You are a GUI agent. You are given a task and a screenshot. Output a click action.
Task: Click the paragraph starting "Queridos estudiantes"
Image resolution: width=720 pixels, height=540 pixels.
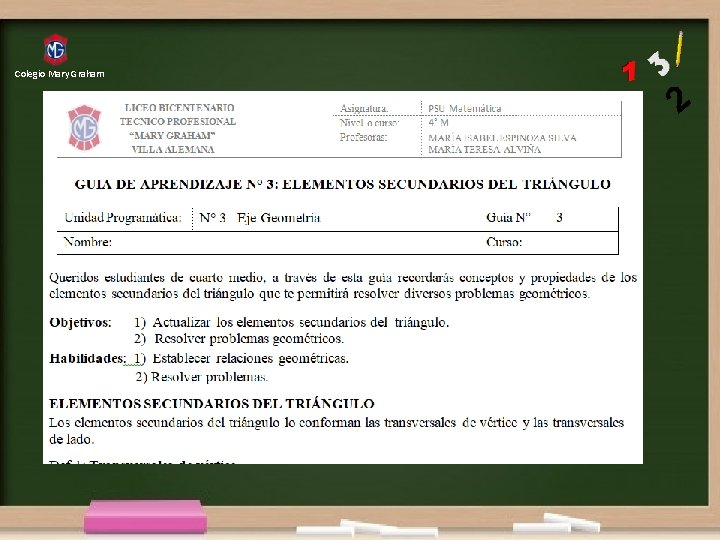pyautogui.click(x=343, y=285)
